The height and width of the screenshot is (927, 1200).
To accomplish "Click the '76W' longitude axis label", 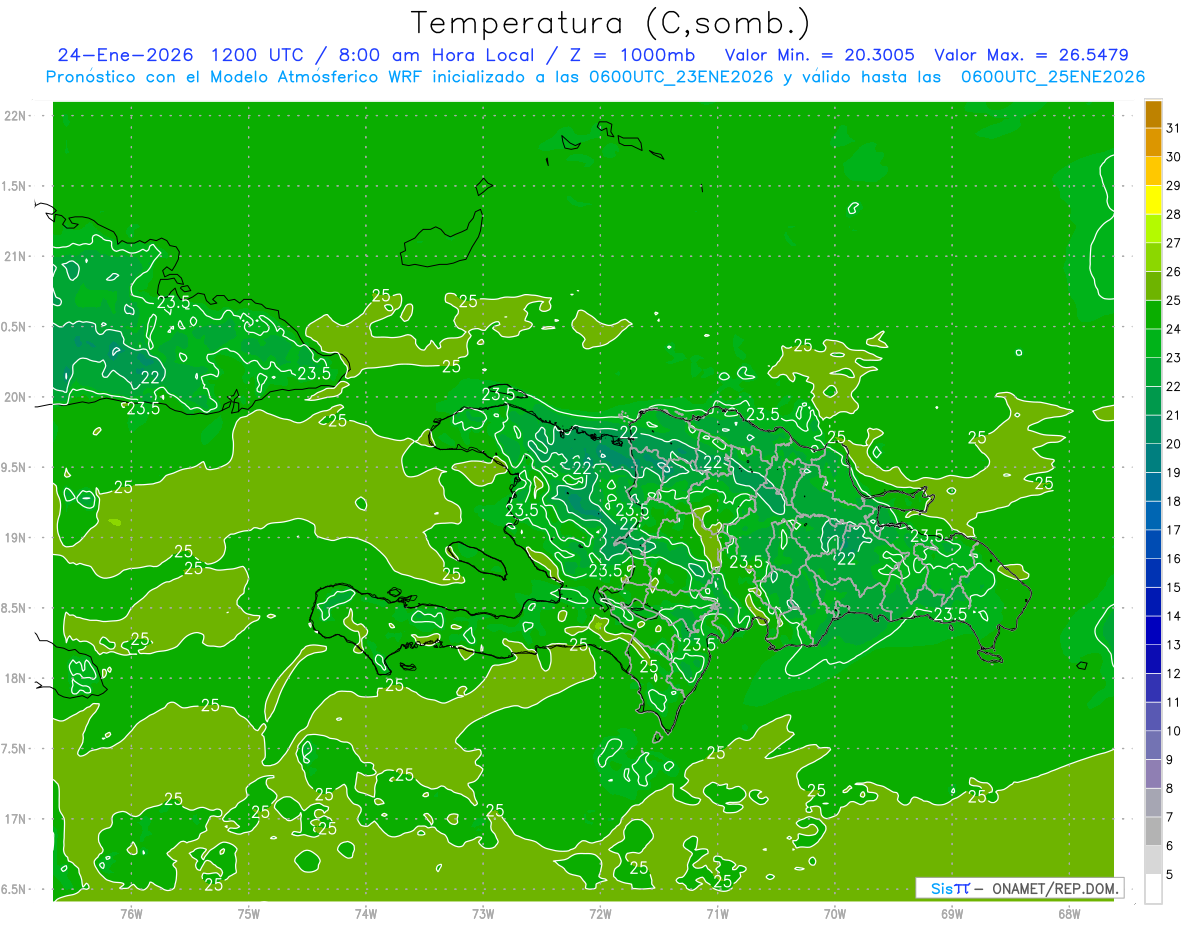I will (x=131, y=913).
